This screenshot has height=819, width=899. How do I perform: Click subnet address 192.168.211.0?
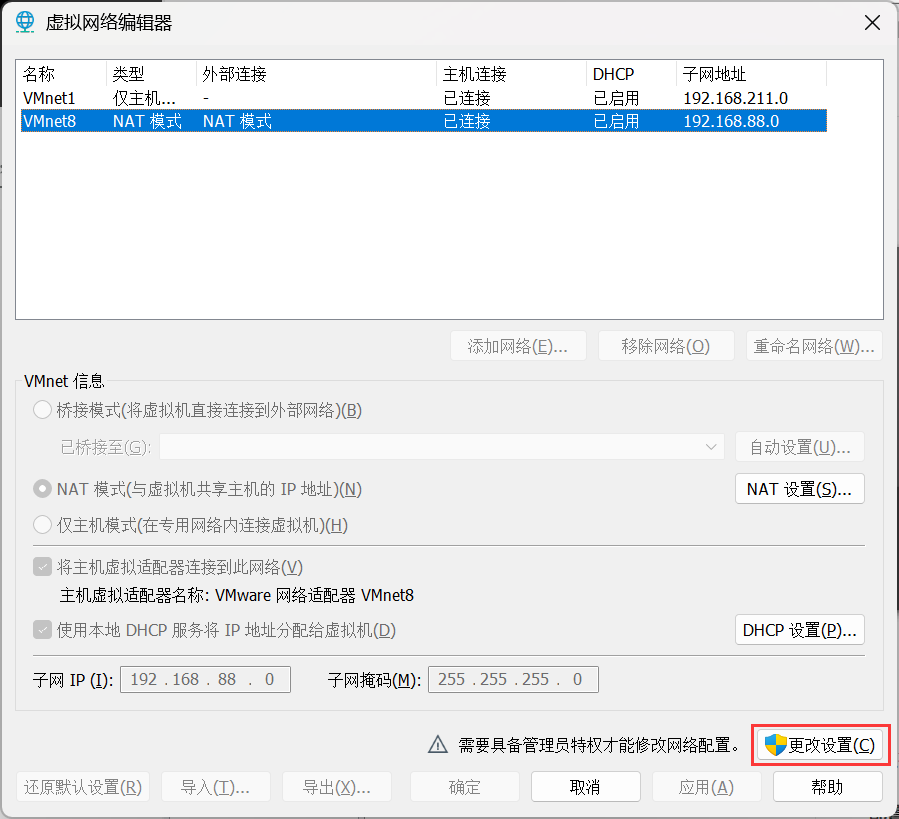tap(736, 98)
